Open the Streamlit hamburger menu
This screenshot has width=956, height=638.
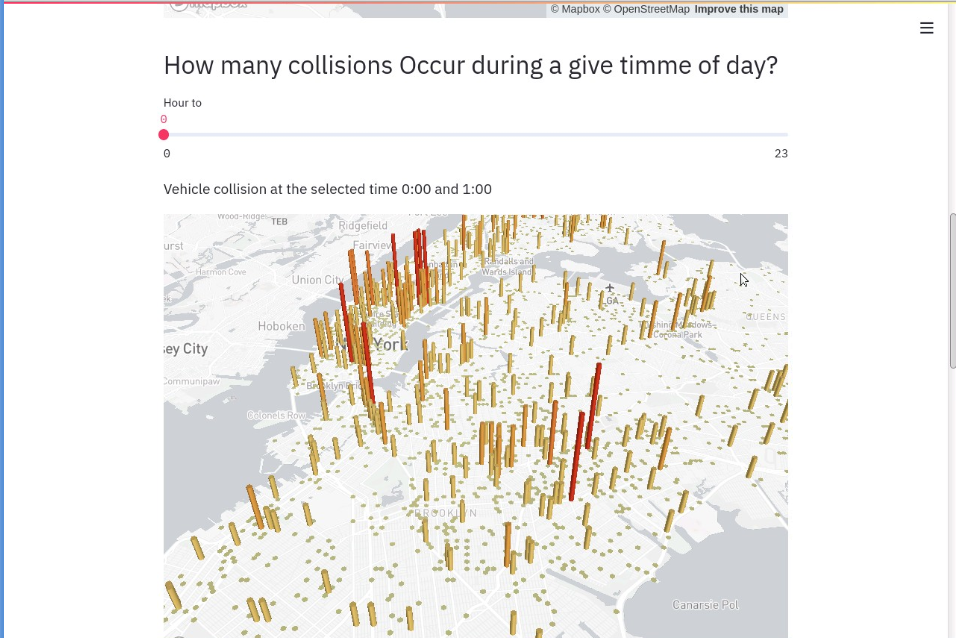tap(926, 28)
